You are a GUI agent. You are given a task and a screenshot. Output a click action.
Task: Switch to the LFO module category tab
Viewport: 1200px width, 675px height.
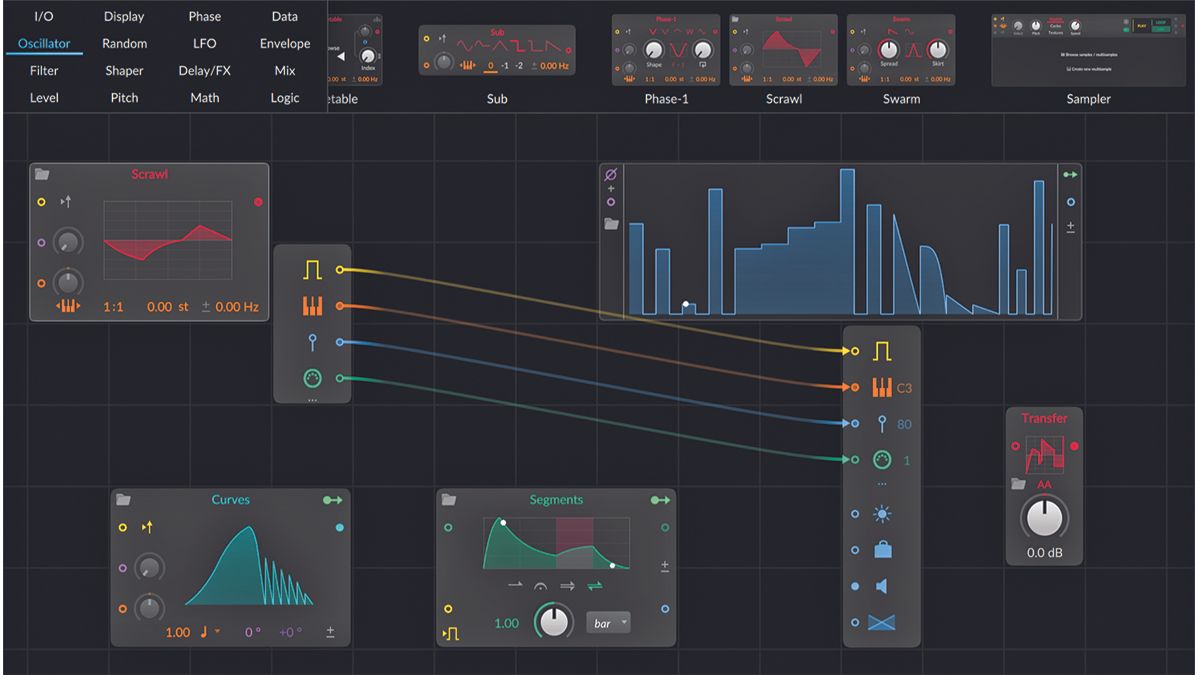coord(204,43)
